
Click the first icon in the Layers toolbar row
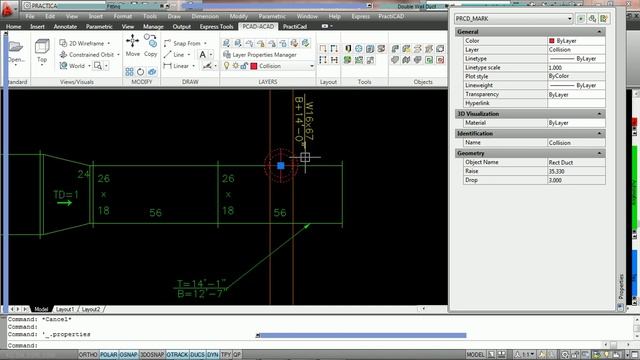click(227, 43)
